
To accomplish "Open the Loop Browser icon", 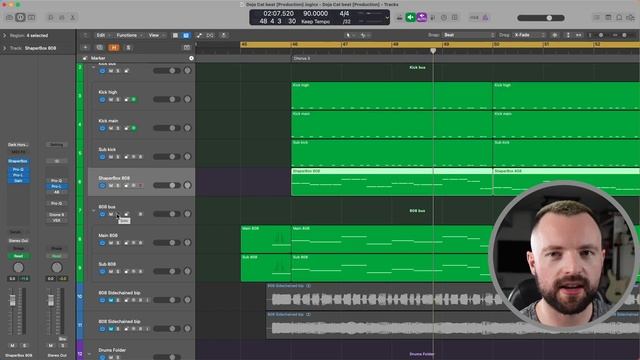I will click(619, 18).
